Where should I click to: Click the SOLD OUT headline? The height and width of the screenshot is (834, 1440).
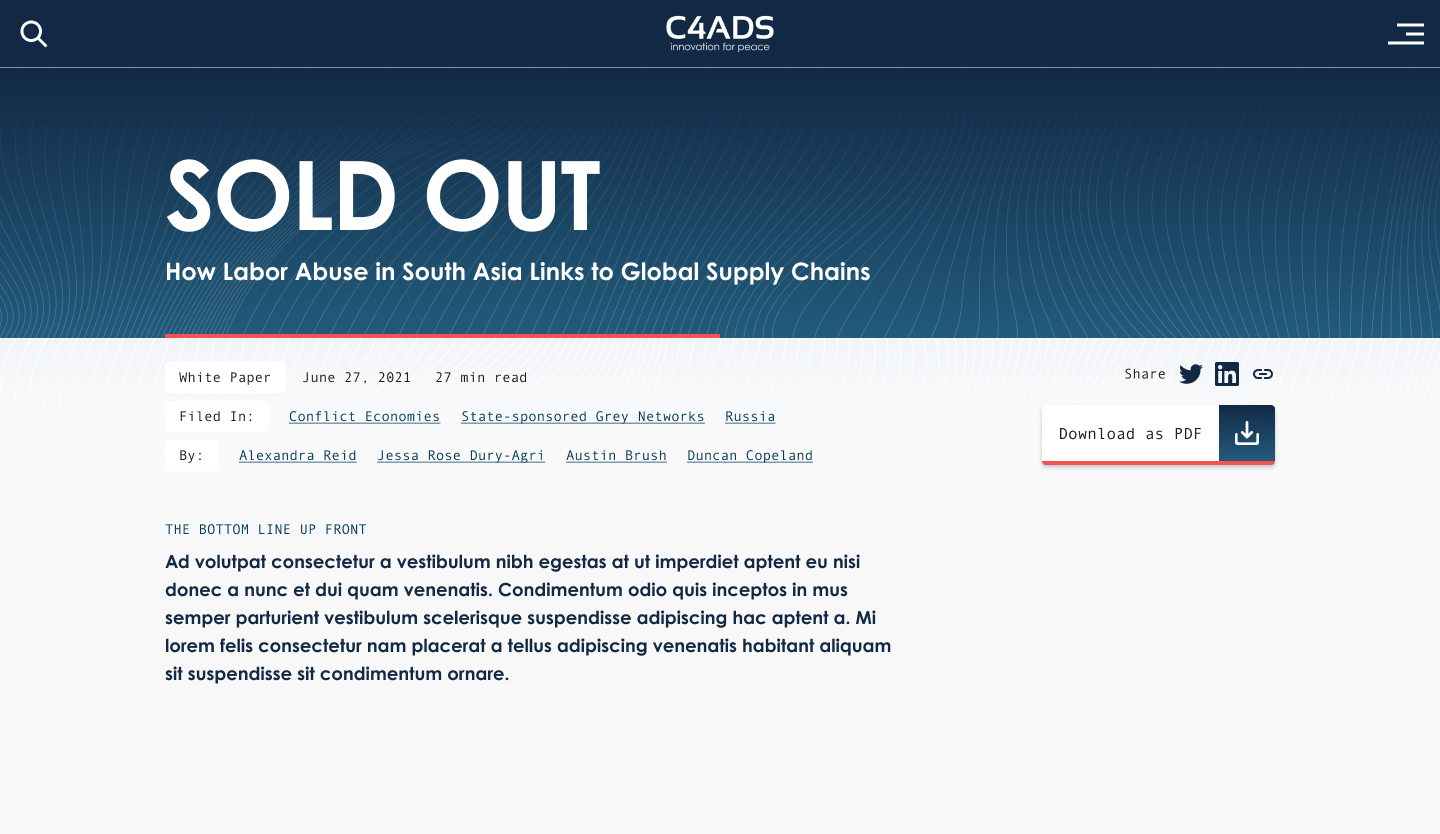(383, 195)
